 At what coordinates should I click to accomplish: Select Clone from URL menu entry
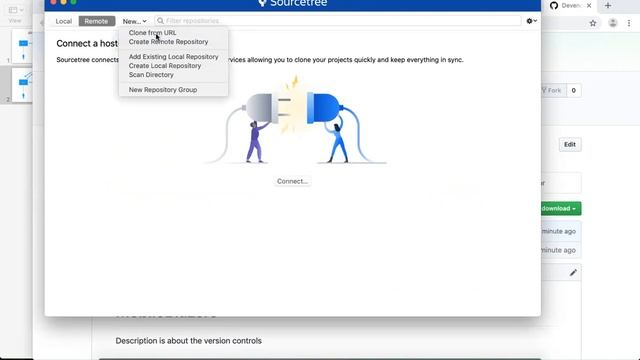click(152, 33)
